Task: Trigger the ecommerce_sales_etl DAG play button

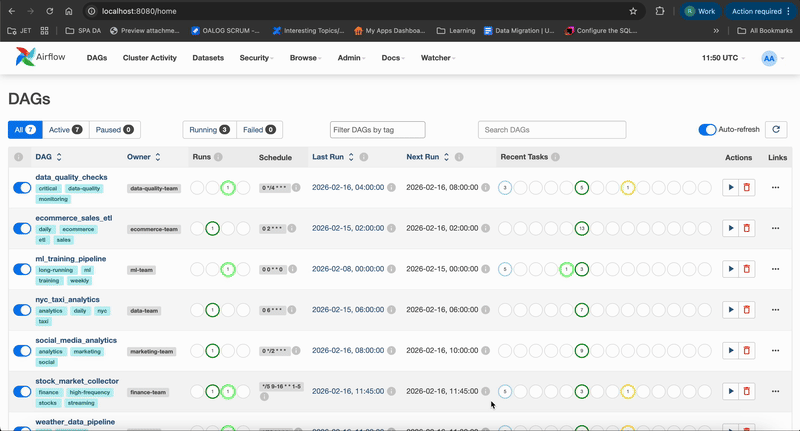Action: [x=731, y=228]
